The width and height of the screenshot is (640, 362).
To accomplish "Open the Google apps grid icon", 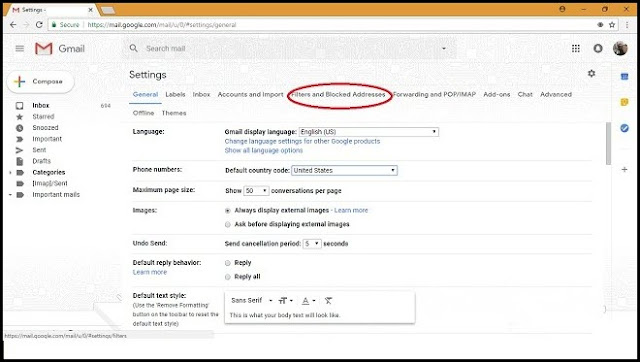I will click(x=576, y=49).
